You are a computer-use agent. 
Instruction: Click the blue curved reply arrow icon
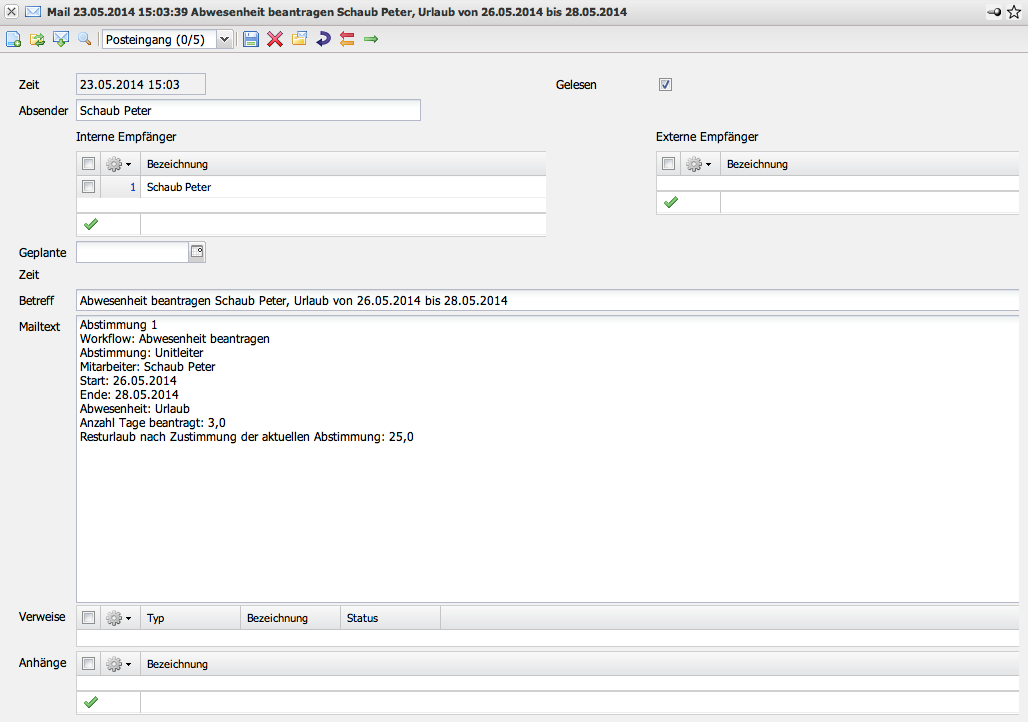tap(323, 39)
